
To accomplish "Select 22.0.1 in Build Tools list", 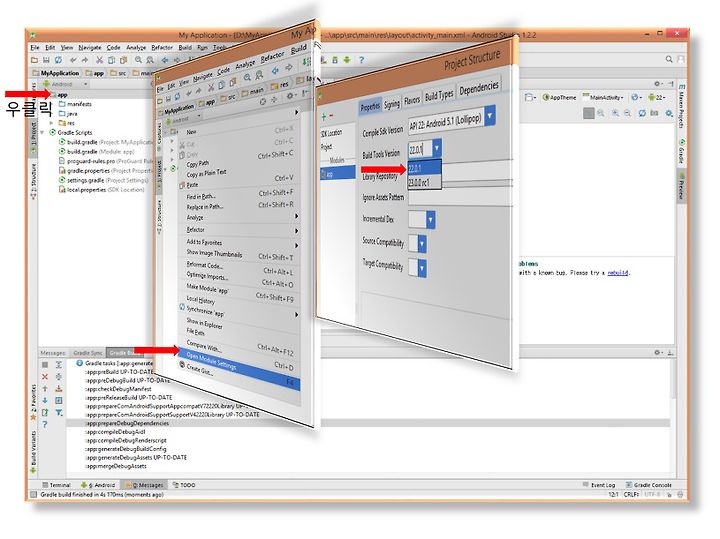I will click(x=424, y=168).
